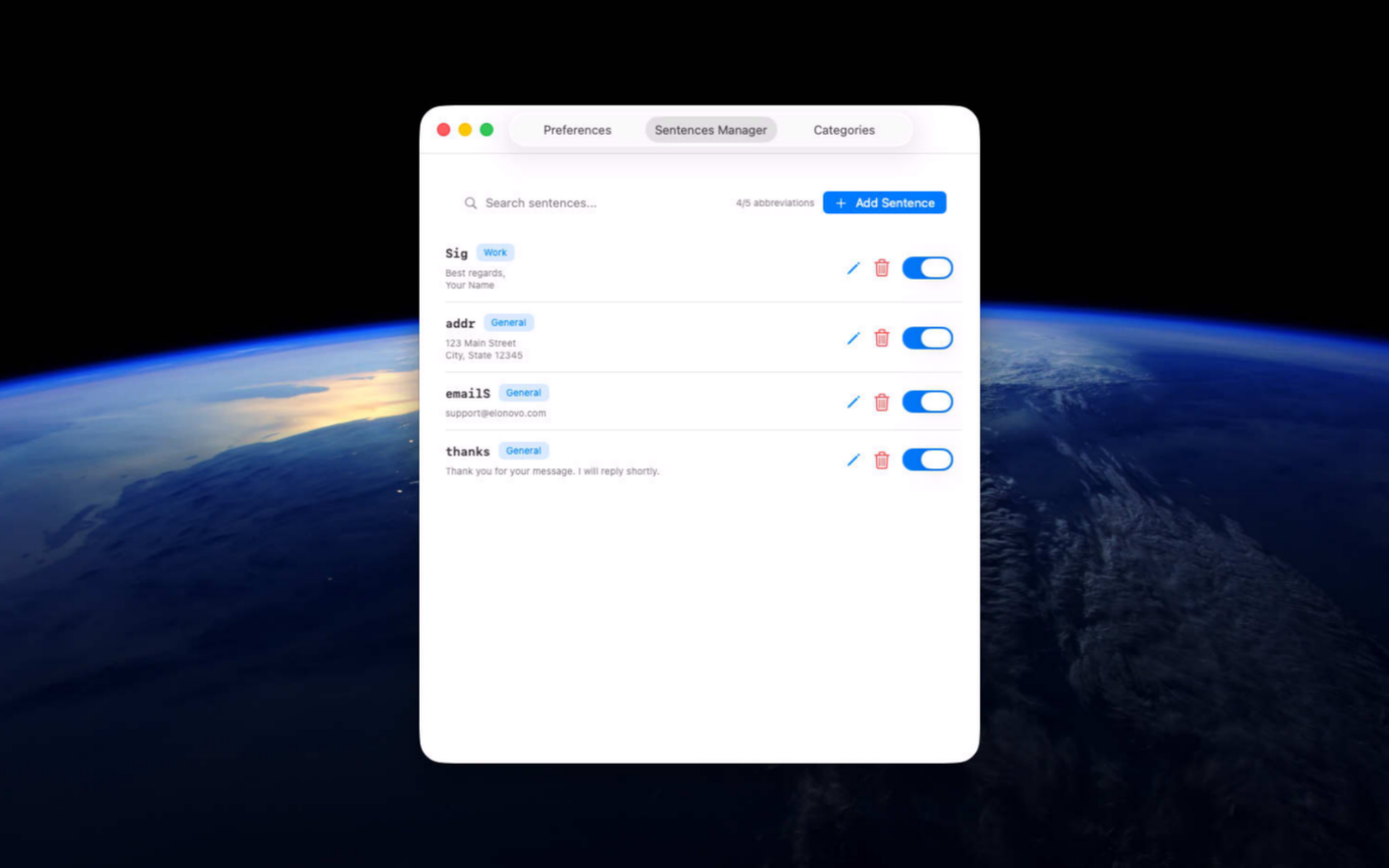Click the '123 Main Street' address text
The width and height of the screenshot is (1389, 868).
coord(480,343)
